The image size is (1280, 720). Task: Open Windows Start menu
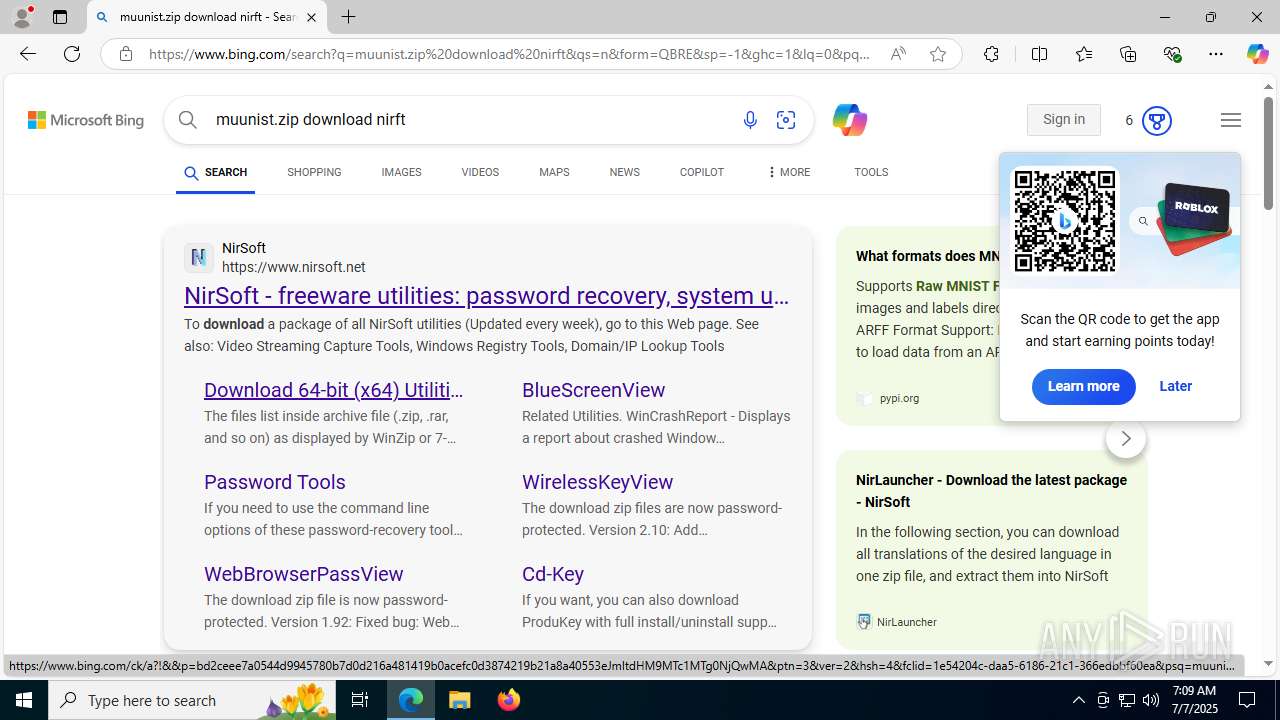pos(24,700)
